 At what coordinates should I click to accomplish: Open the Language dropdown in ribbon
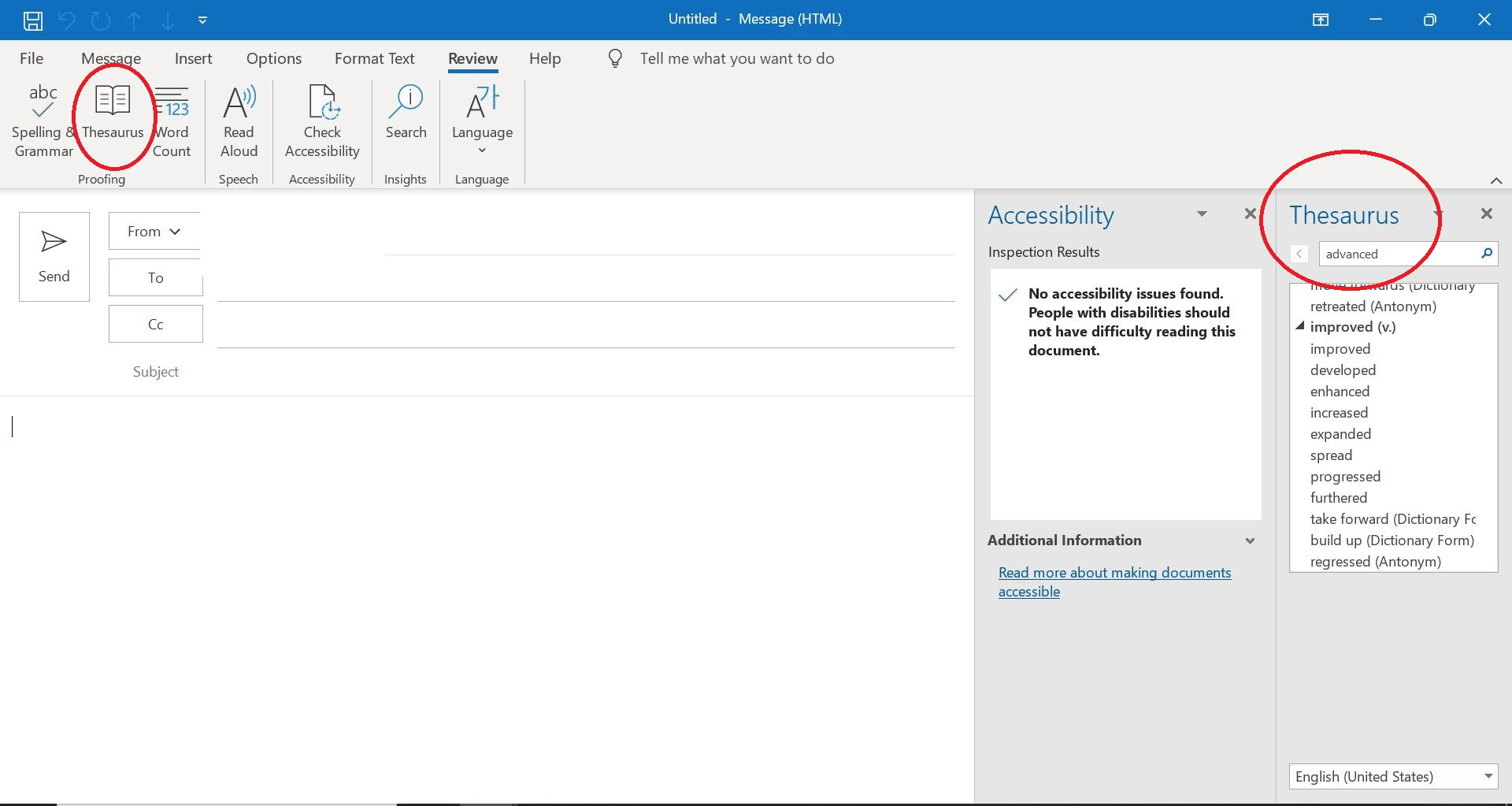pyautogui.click(x=482, y=121)
